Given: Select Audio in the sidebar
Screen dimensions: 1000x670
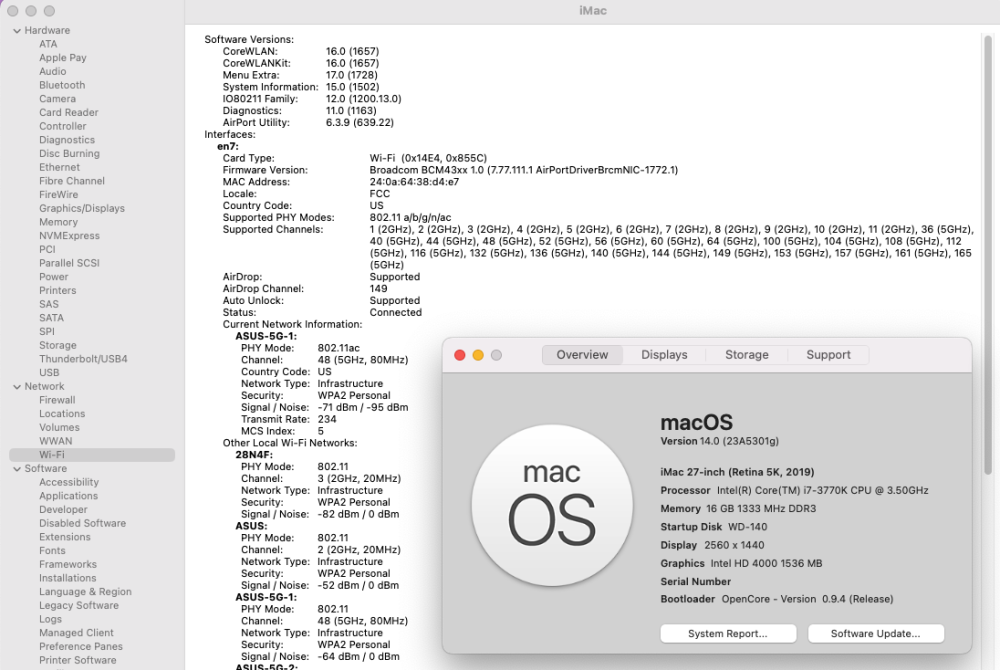Looking at the screenshot, I should [52, 71].
